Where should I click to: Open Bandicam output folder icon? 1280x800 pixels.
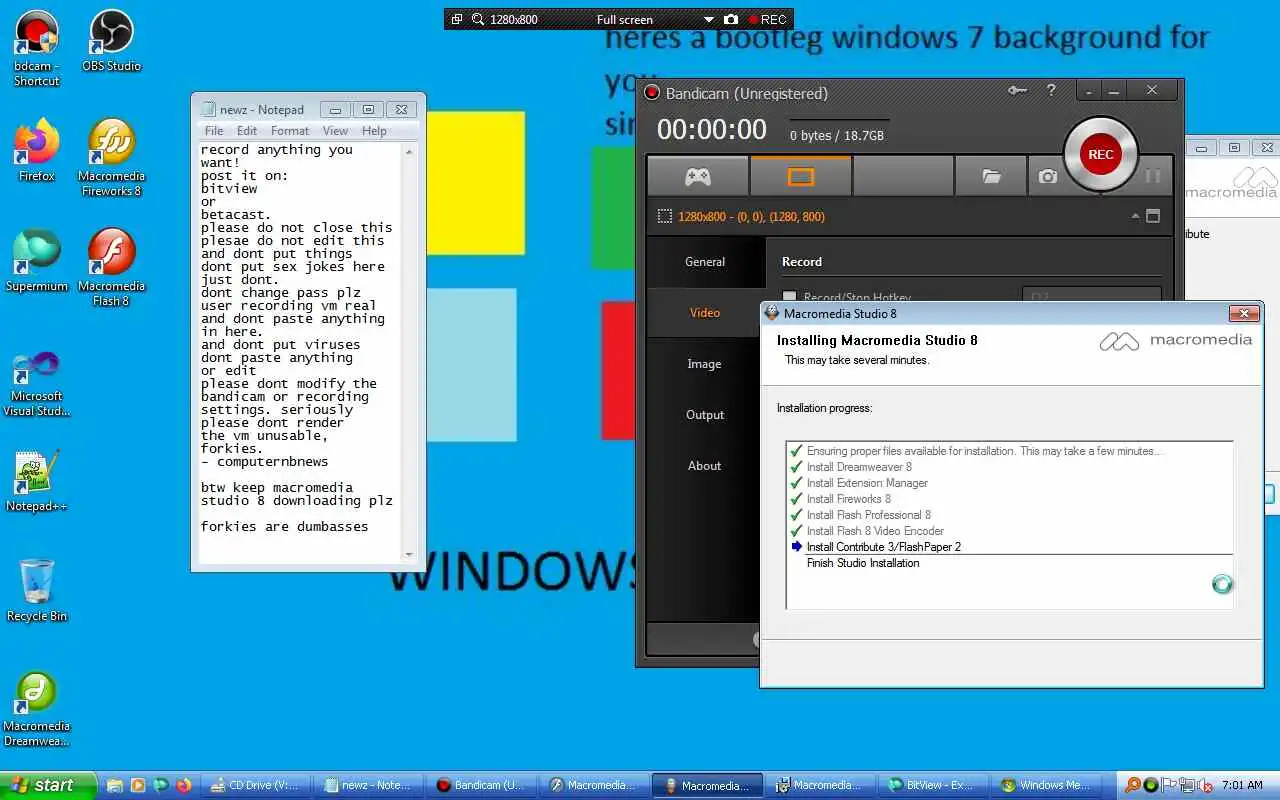(x=991, y=176)
